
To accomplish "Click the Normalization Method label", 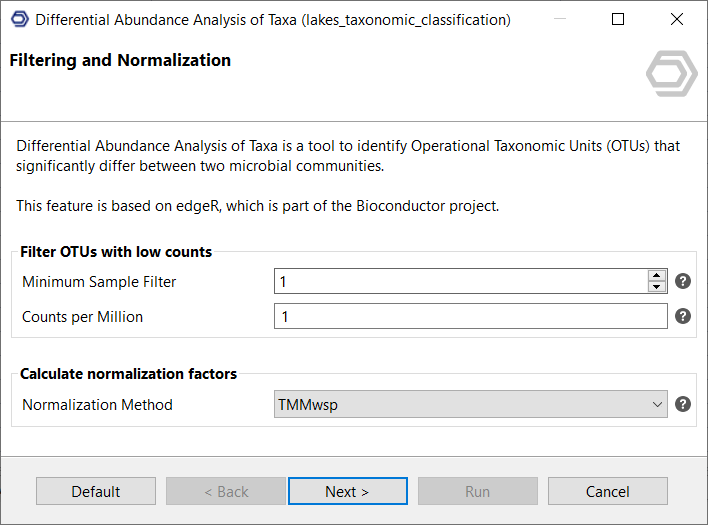I will [x=97, y=405].
